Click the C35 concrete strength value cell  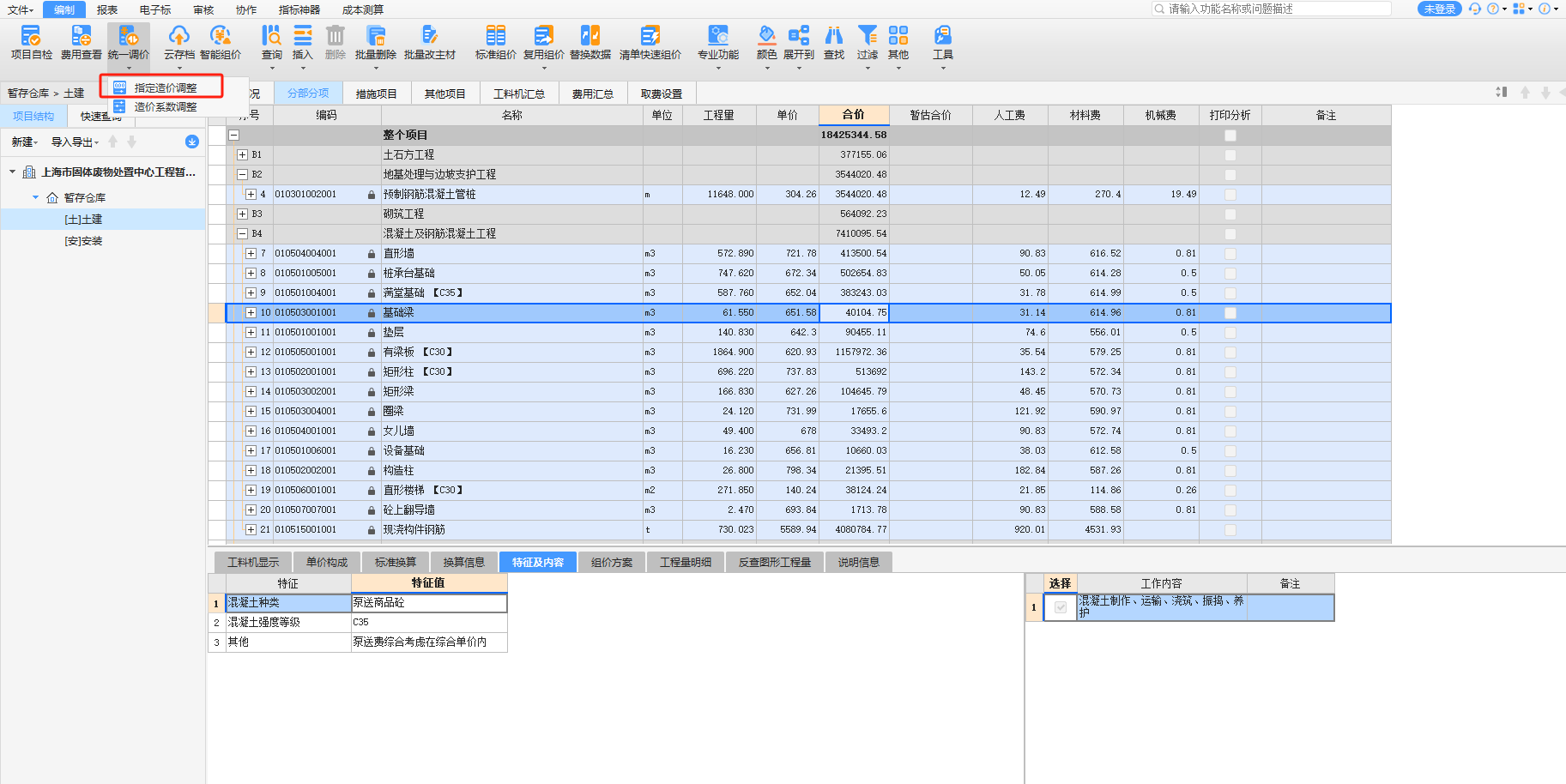[x=429, y=623]
